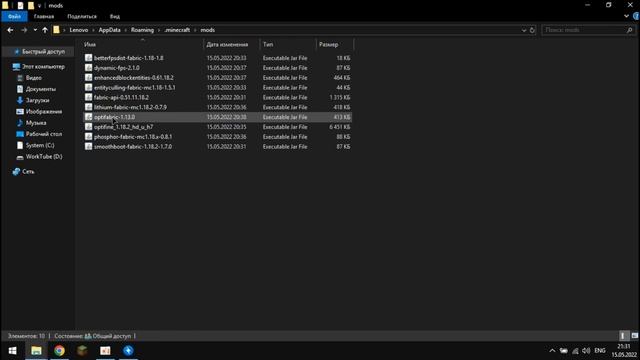The height and width of the screenshot is (360, 640).
Task: Launch Google Chrome from taskbar
Action: pos(59,351)
